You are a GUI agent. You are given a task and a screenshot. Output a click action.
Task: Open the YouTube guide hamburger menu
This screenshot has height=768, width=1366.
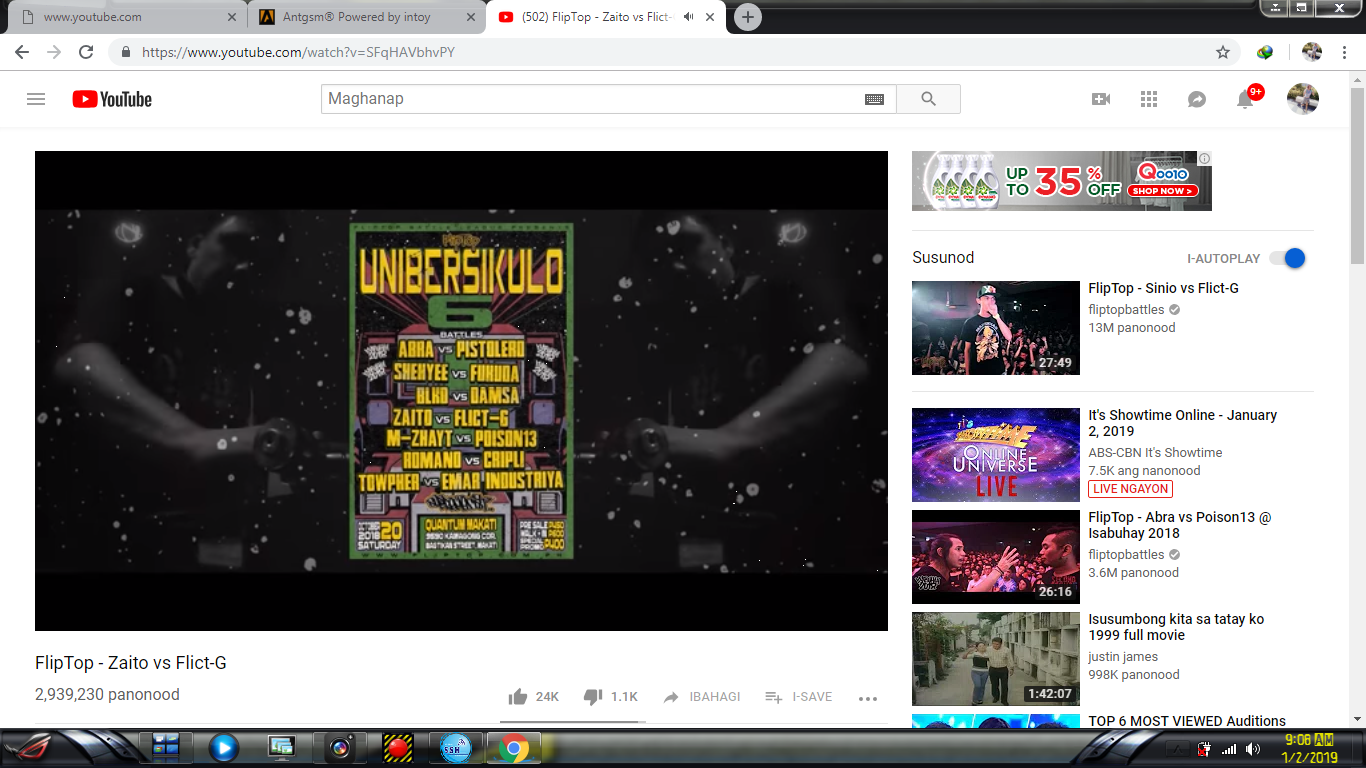pos(36,99)
